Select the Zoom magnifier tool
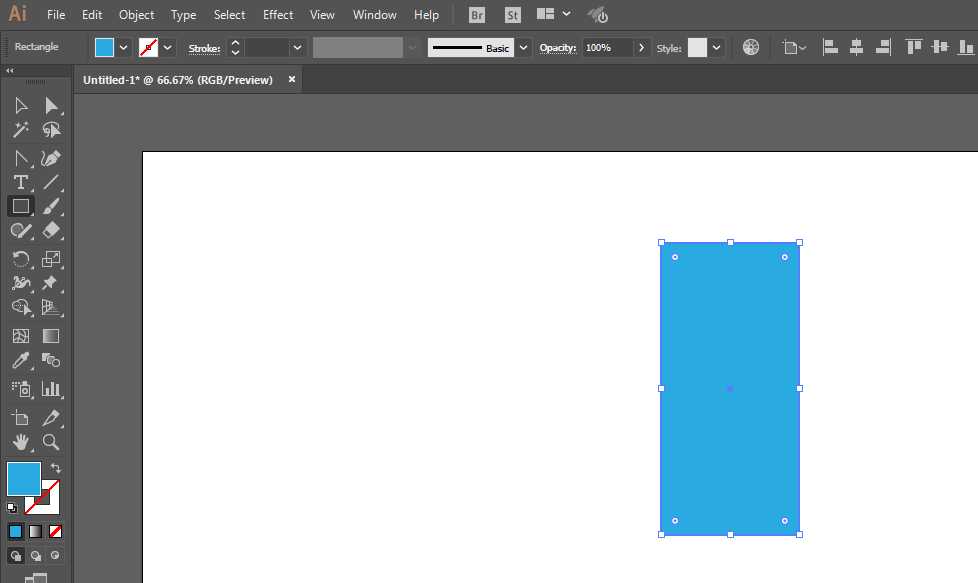This screenshot has height=583, width=978. tap(51, 442)
